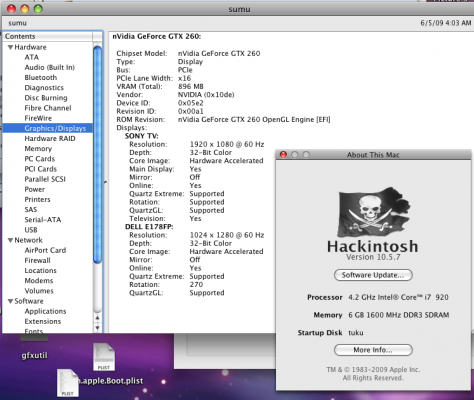Choose Parallel SCSI in the list
Image resolution: width=474 pixels, height=400 pixels.
point(45,179)
